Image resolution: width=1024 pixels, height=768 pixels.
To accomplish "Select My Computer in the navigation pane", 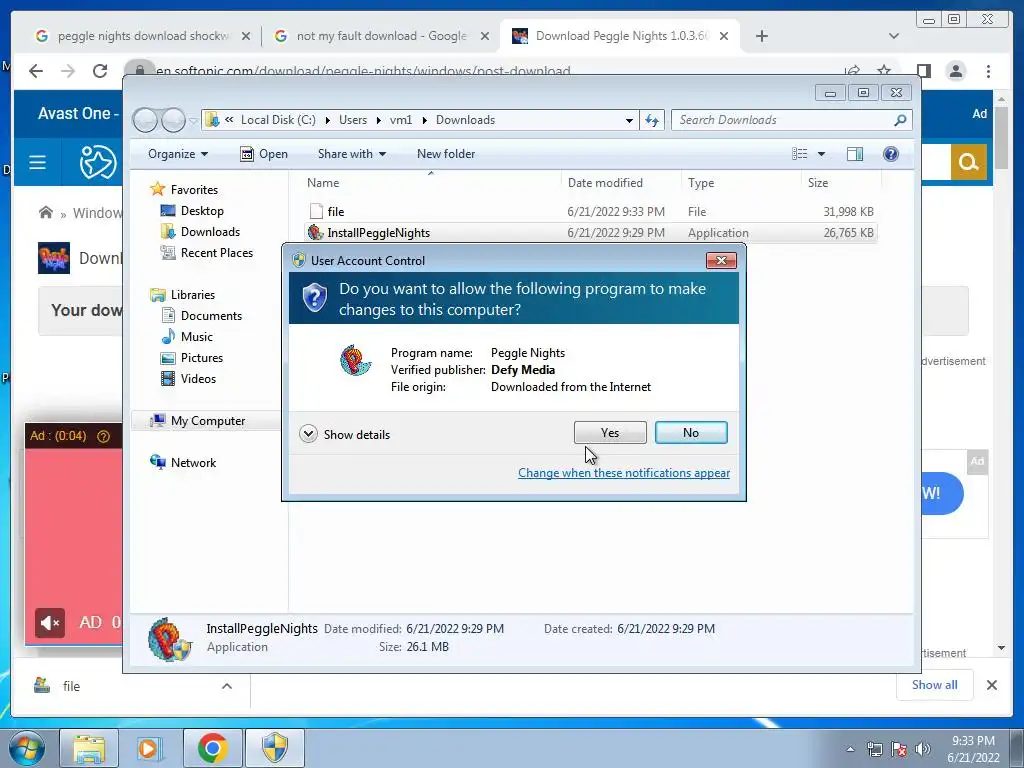I will pos(208,421).
